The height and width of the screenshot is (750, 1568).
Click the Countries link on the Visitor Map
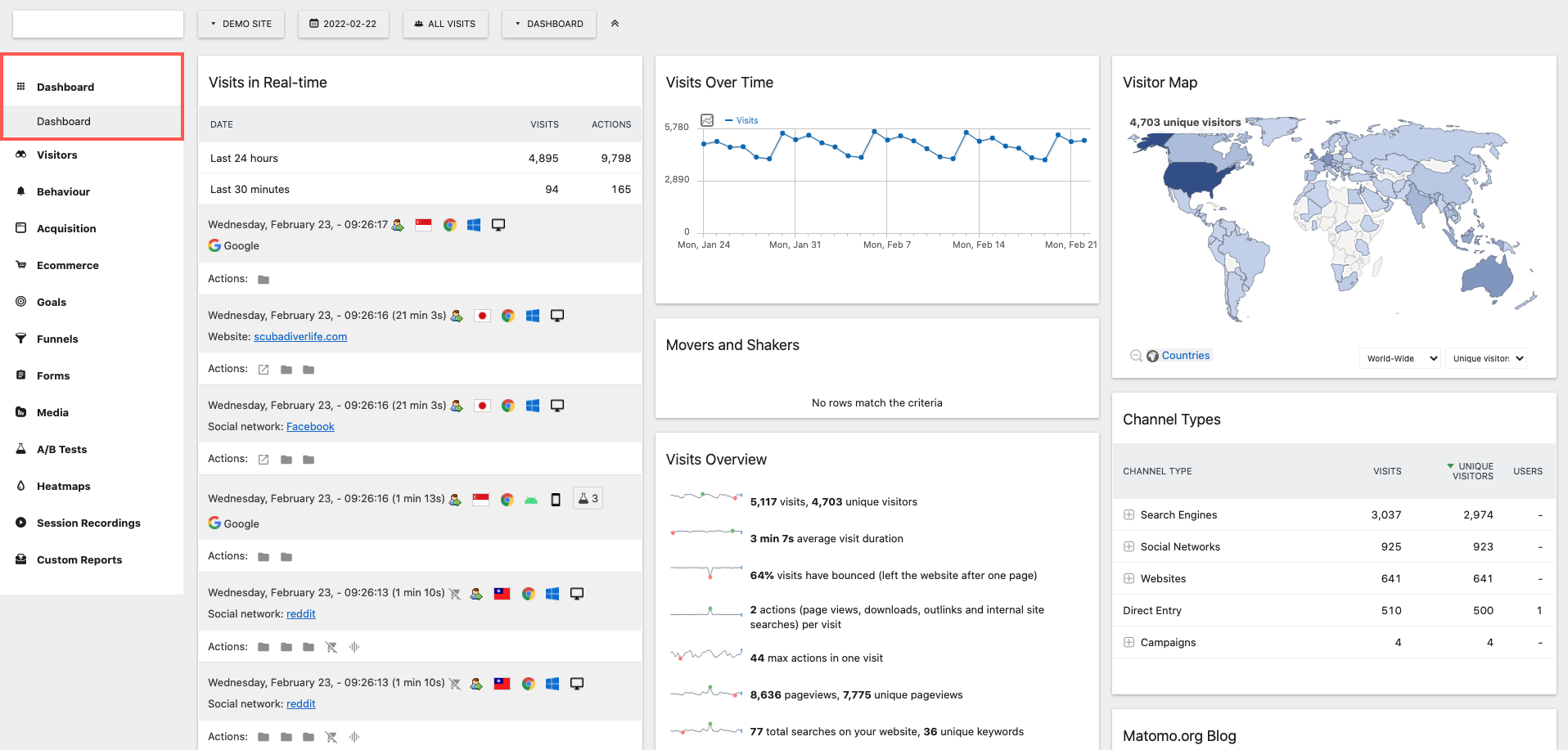pos(1185,356)
